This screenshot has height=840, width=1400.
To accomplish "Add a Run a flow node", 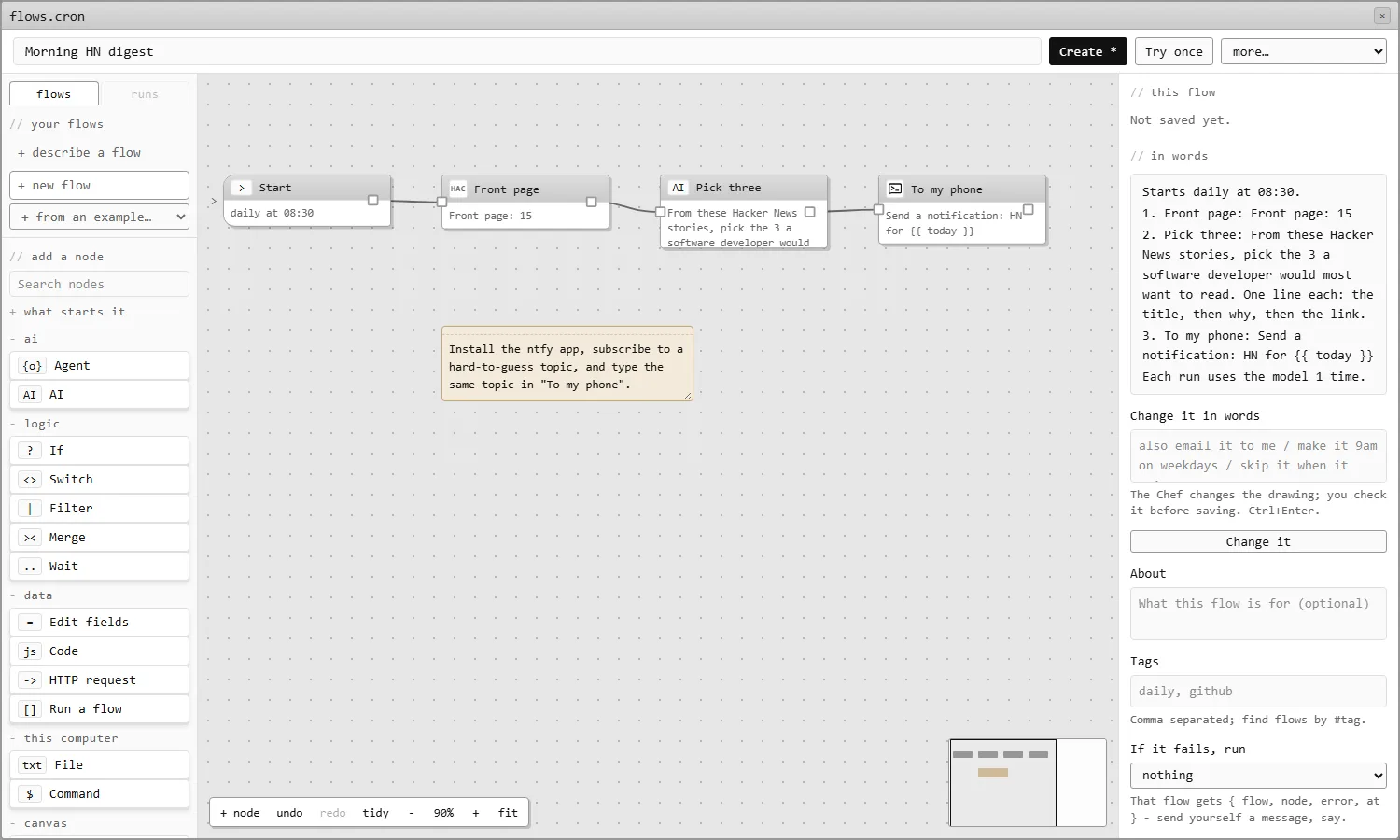I will point(99,709).
